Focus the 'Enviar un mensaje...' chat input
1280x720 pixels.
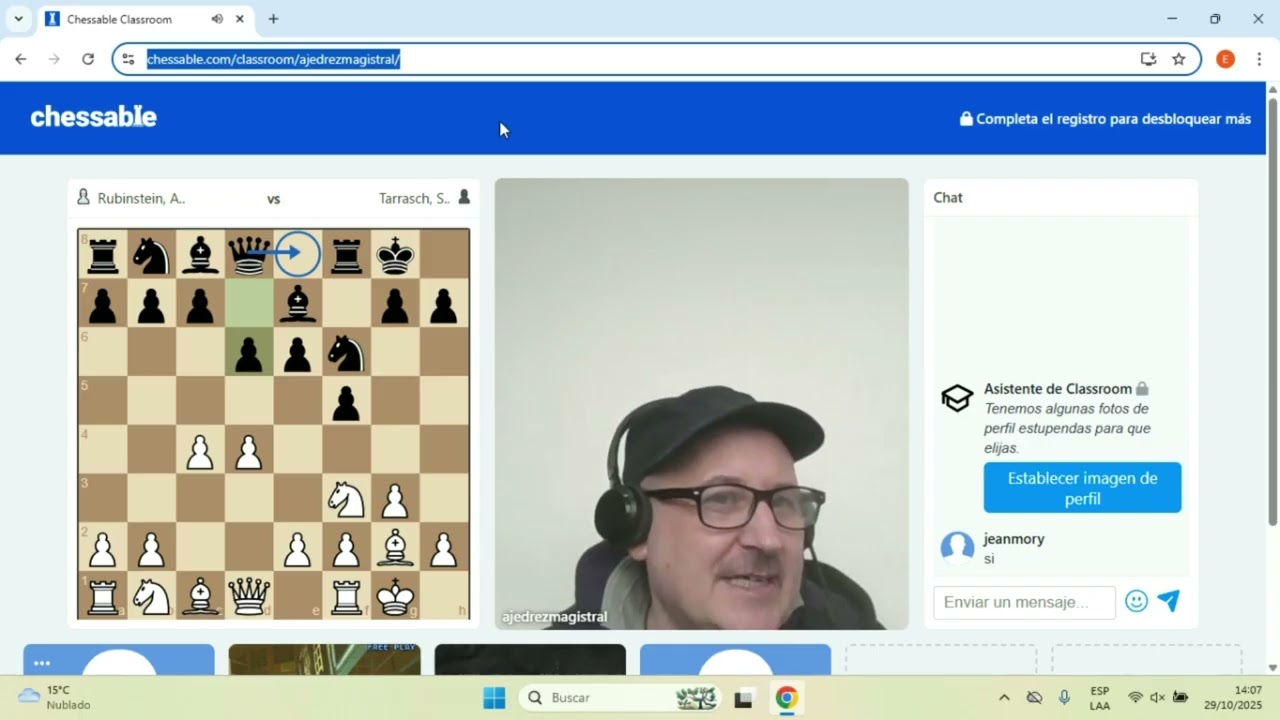[x=1024, y=602]
